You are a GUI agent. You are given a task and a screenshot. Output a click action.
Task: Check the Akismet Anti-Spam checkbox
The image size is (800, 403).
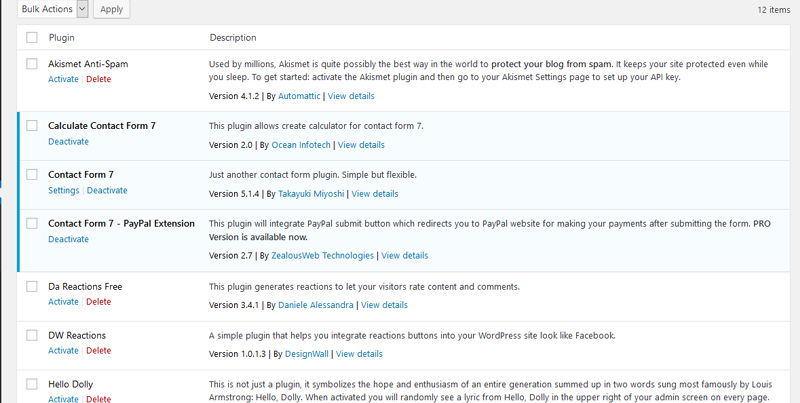click(x=32, y=64)
